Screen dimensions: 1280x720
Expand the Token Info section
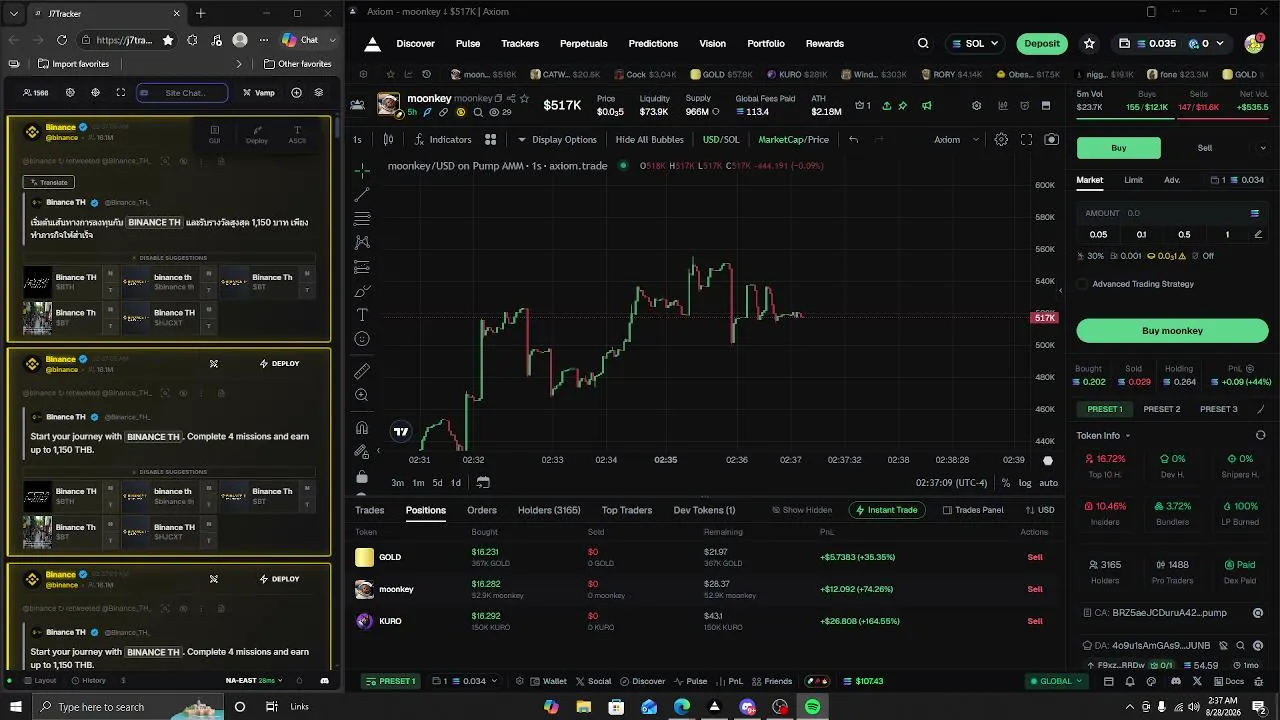coord(1103,436)
